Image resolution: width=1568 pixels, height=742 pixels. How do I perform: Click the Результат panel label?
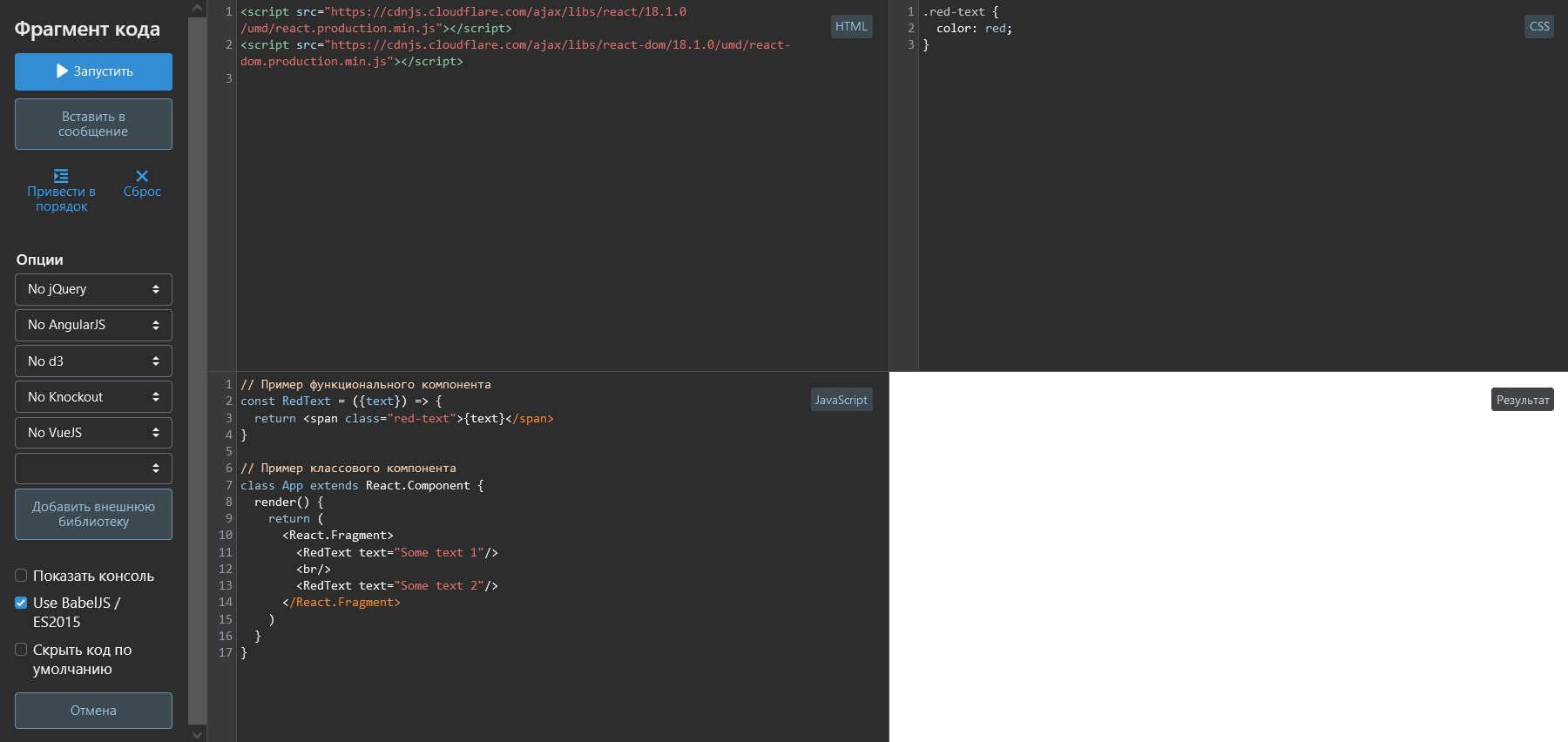[x=1523, y=400]
